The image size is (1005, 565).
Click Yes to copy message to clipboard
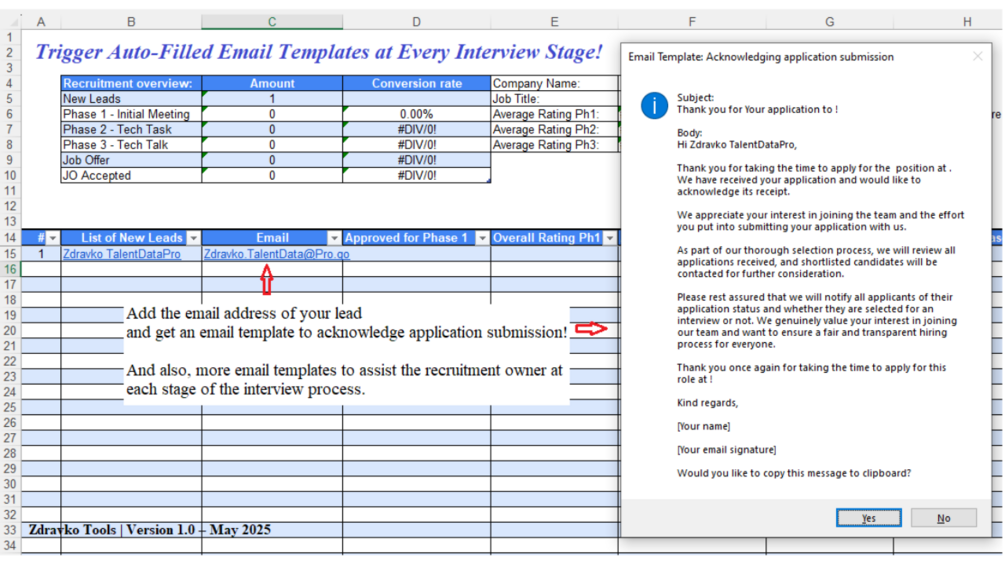[x=868, y=518]
